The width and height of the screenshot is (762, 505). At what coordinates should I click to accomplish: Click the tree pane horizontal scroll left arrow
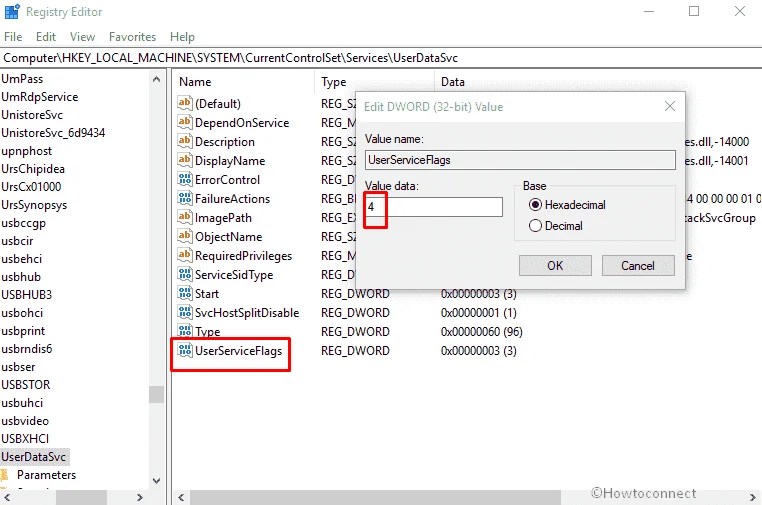(7, 497)
